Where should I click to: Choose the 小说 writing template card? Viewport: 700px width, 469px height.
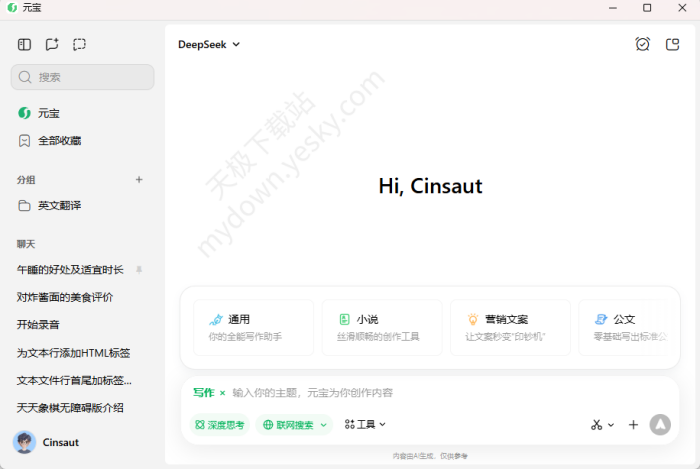coord(382,327)
